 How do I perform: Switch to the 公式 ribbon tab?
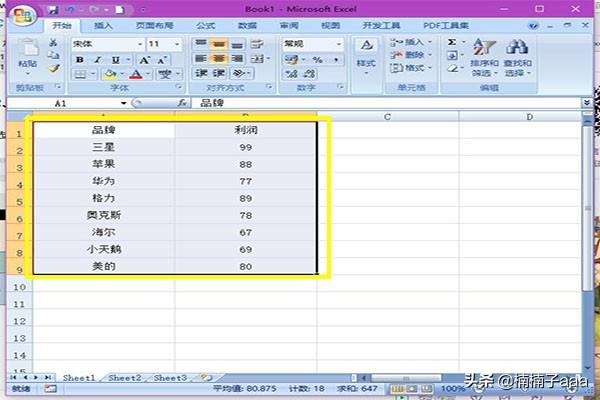[x=206, y=26]
